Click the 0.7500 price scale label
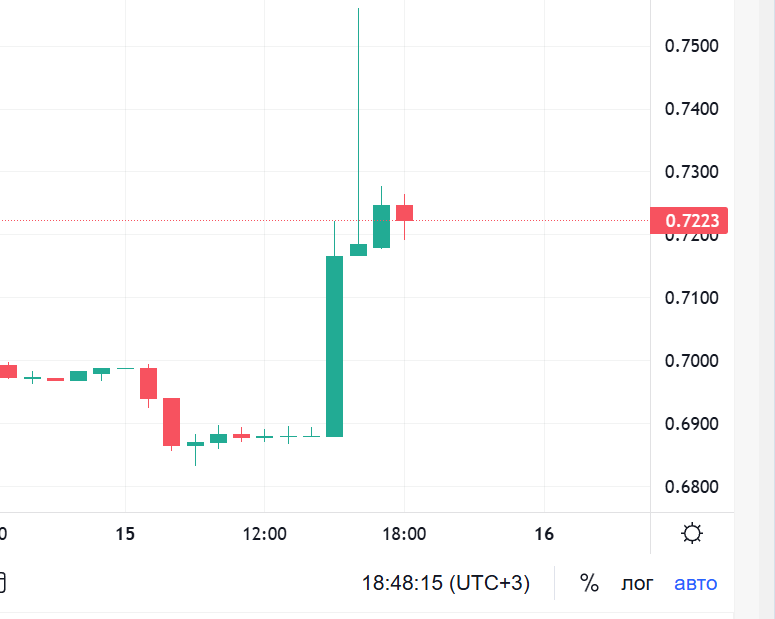Image resolution: width=775 pixels, height=619 pixels. (691, 46)
